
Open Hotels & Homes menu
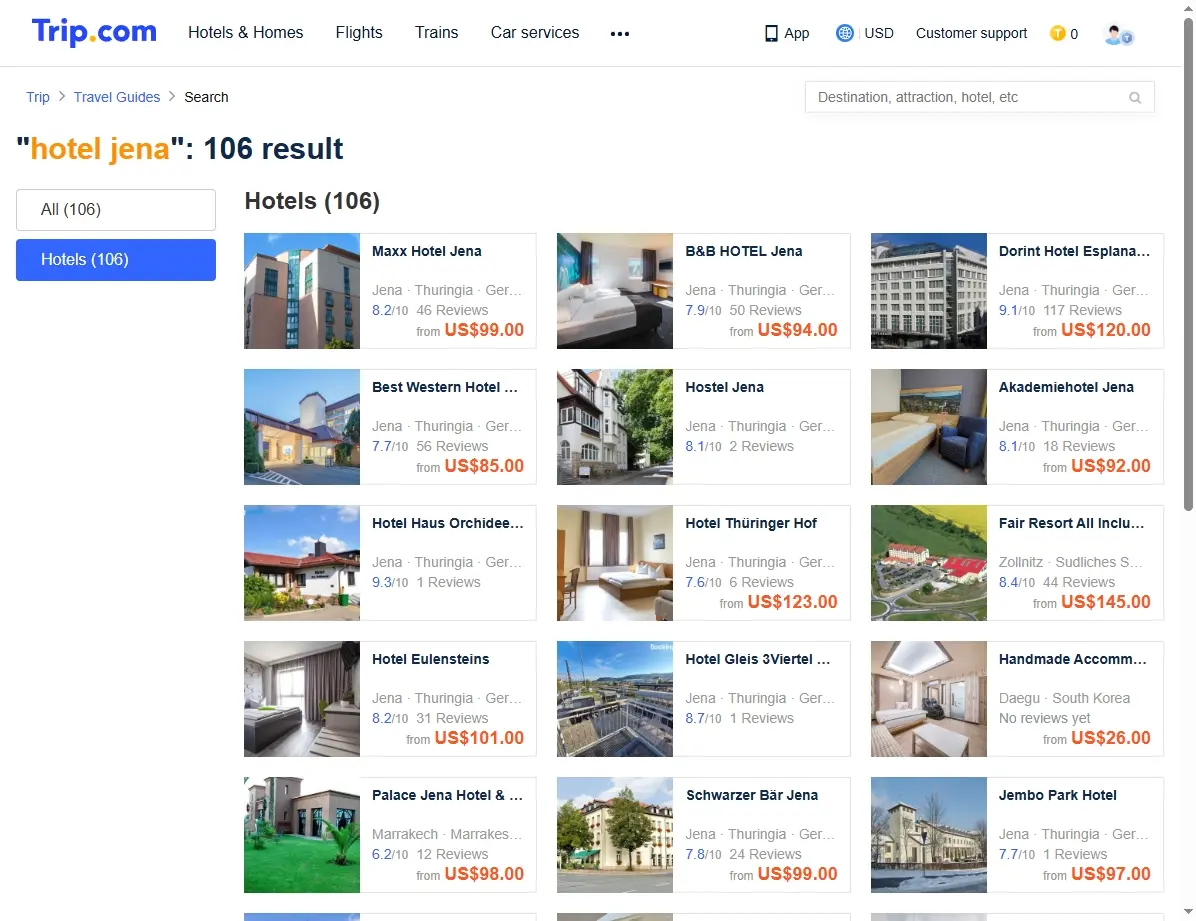pyautogui.click(x=246, y=33)
